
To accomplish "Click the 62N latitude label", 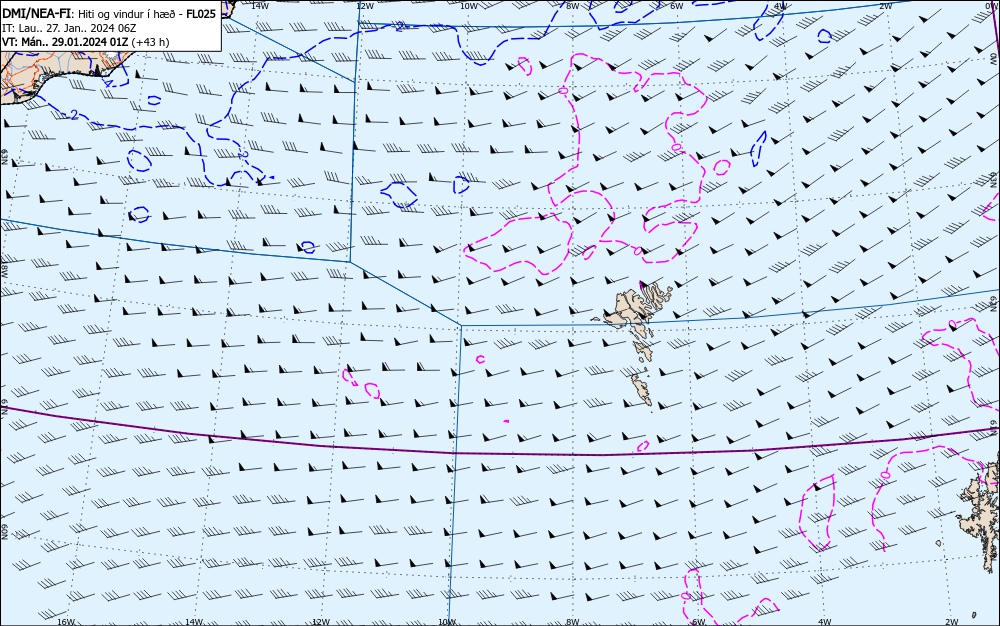I will pos(995,303).
